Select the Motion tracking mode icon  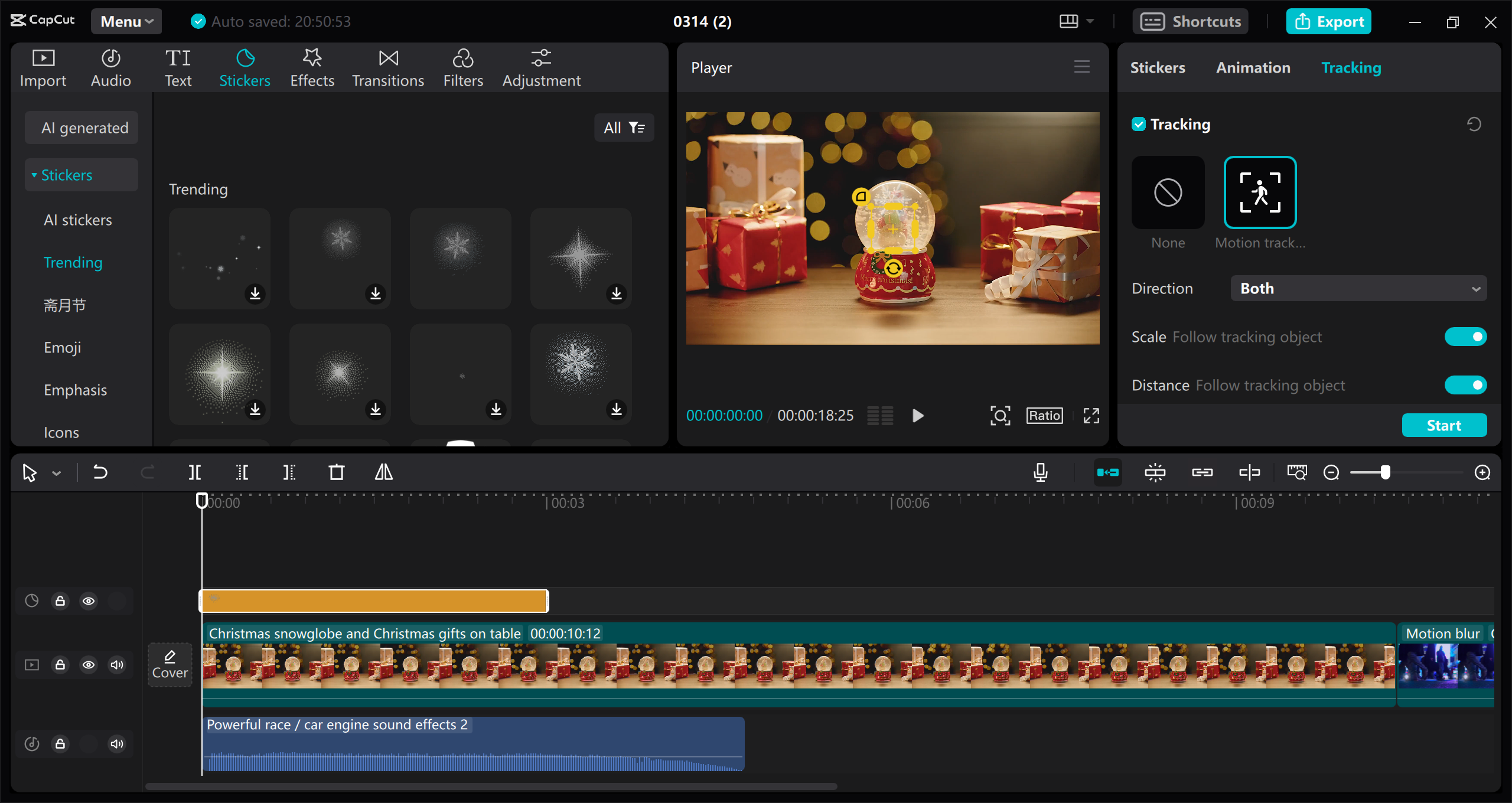click(1260, 192)
